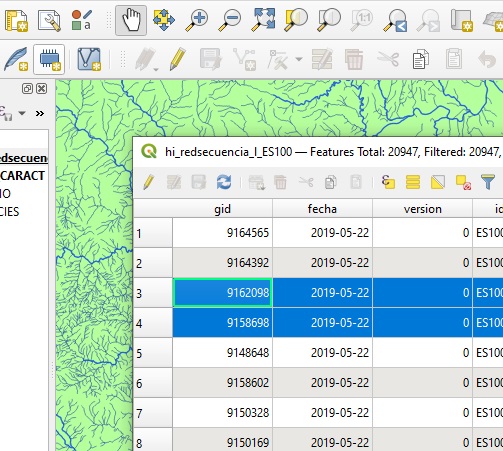
Task: Click Modify Attributes of Selected Features
Action: (322, 59)
